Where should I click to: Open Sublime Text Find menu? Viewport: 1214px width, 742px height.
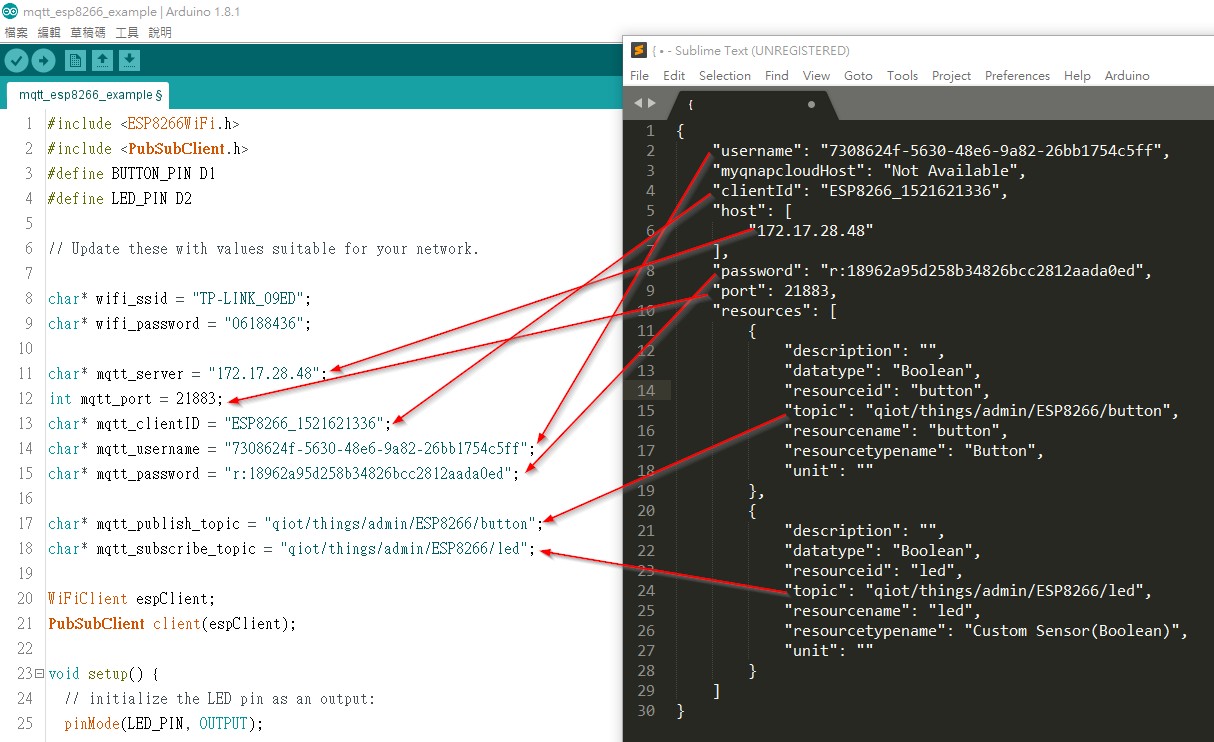pyautogui.click(x=777, y=75)
